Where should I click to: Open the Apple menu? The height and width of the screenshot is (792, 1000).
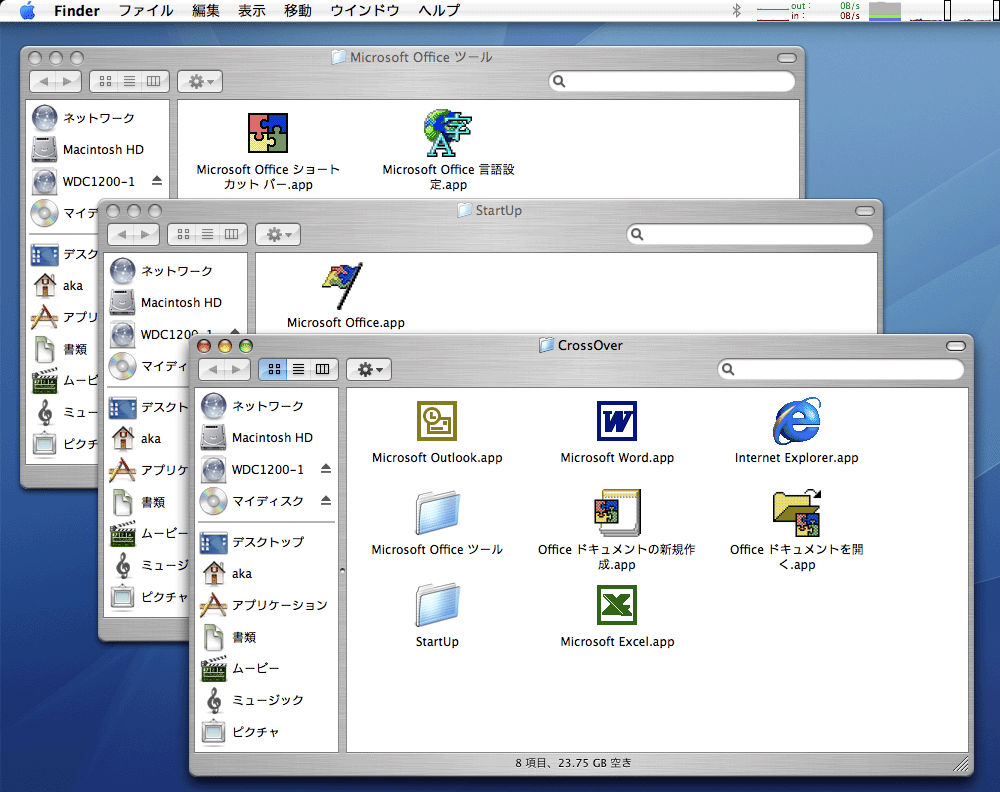pos(27,10)
